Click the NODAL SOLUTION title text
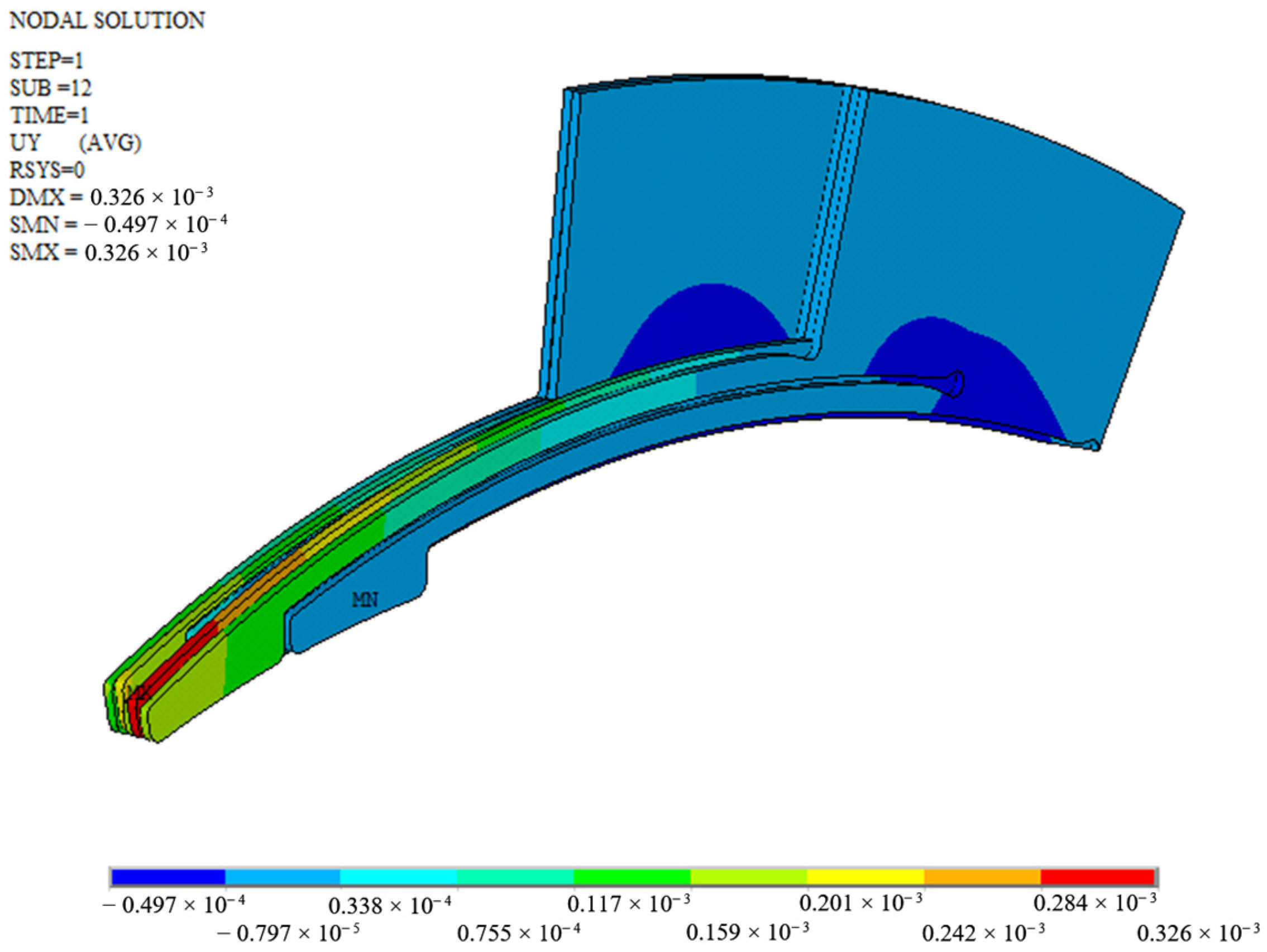 [x=107, y=21]
